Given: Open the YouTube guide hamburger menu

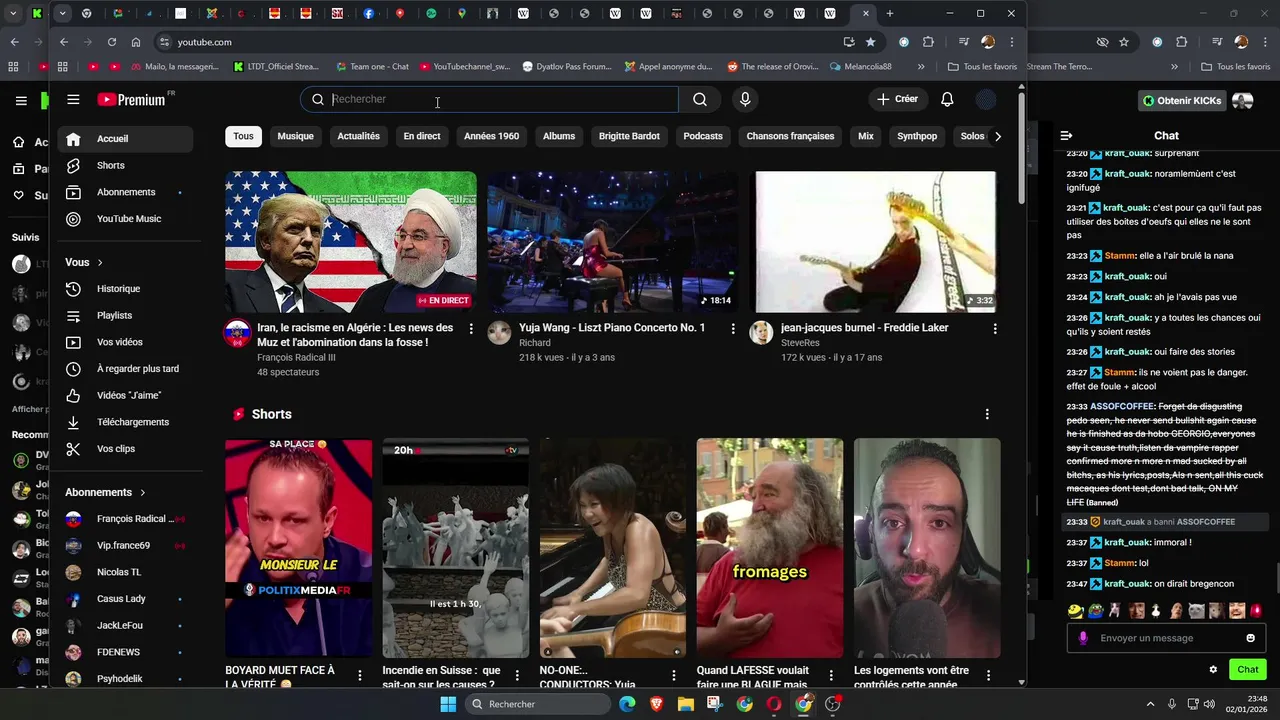Looking at the screenshot, I should (73, 99).
